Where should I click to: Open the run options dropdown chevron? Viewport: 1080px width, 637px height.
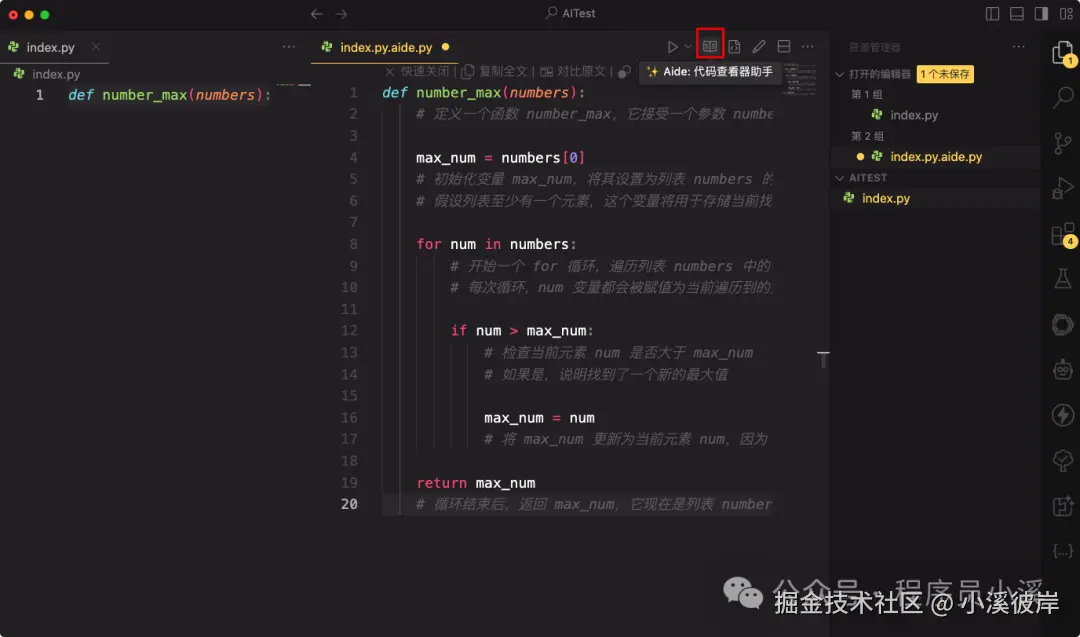689,45
